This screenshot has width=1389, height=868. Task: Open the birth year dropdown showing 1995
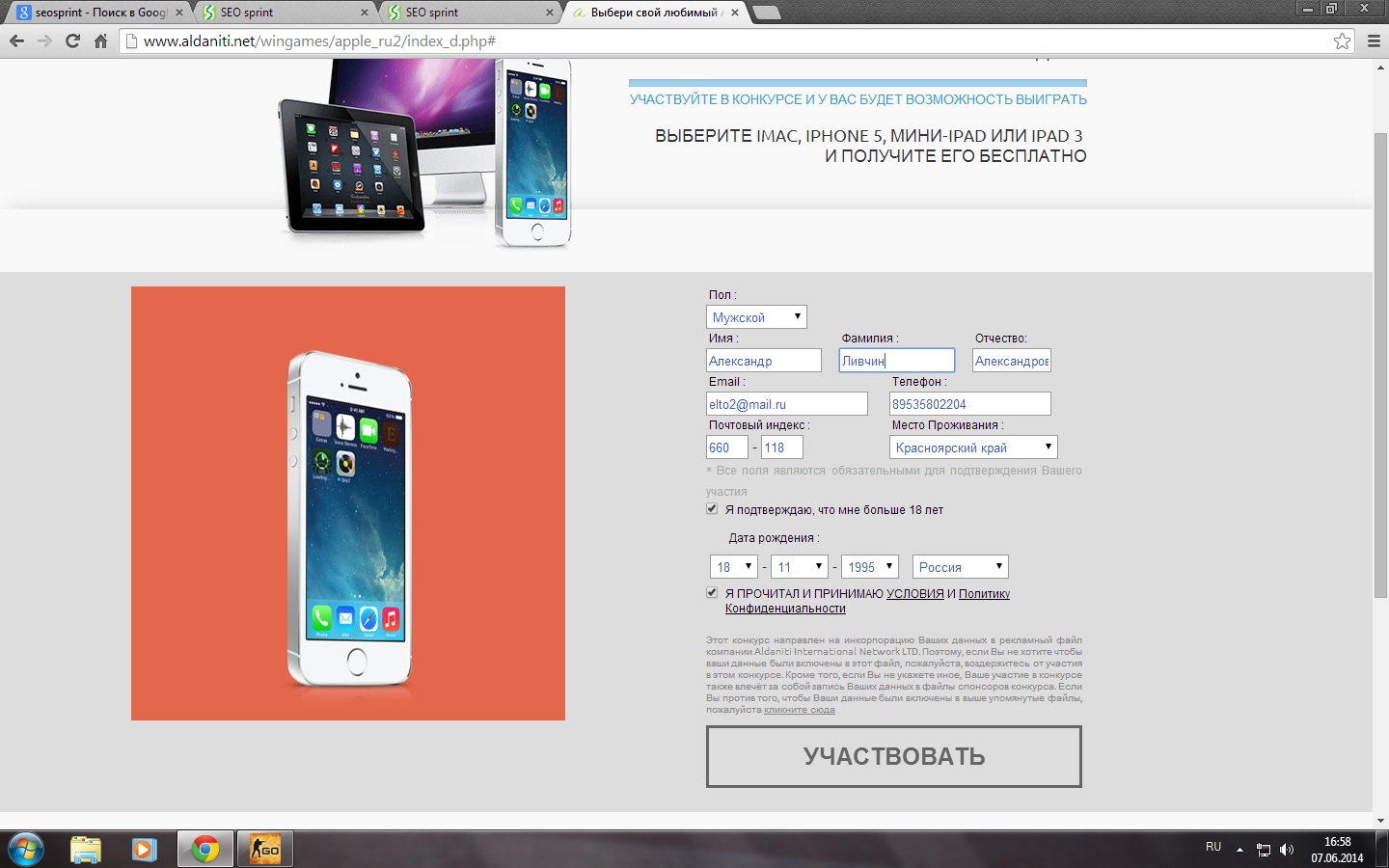tap(870, 567)
